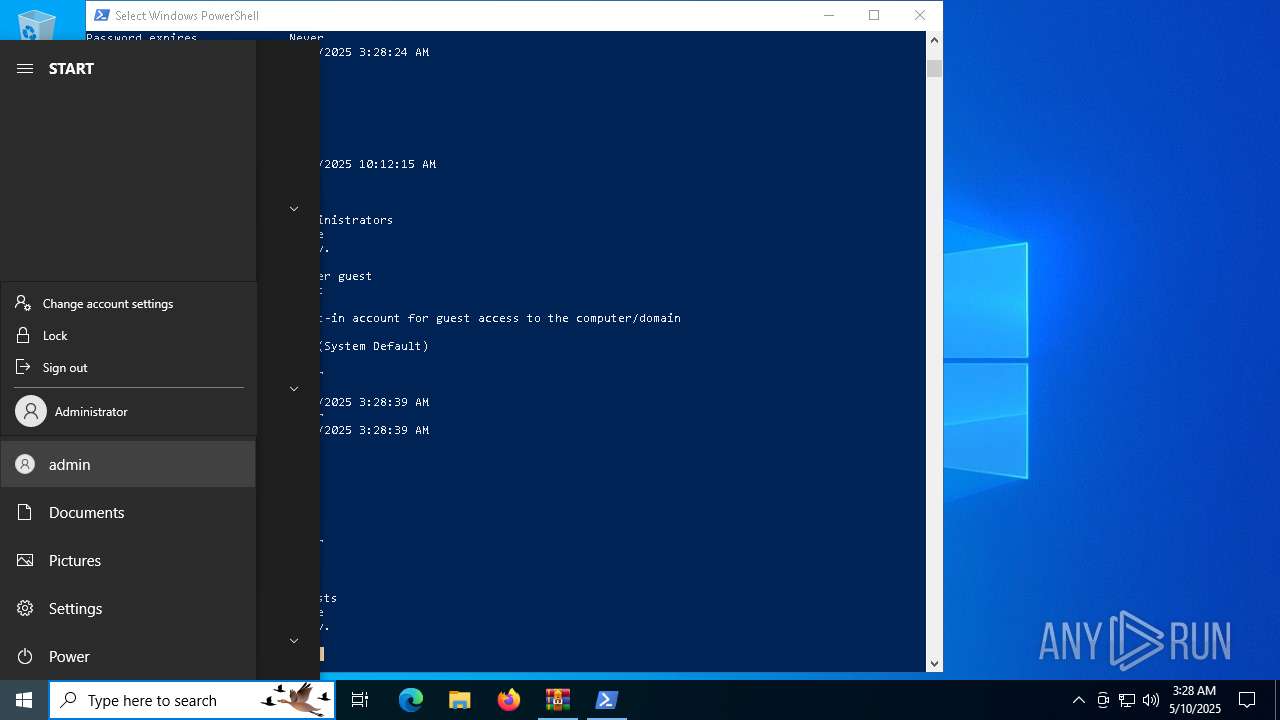Viewport: 1280px width, 720px height.
Task: Click the Administrator avatar icon
Action: point(31,411)
